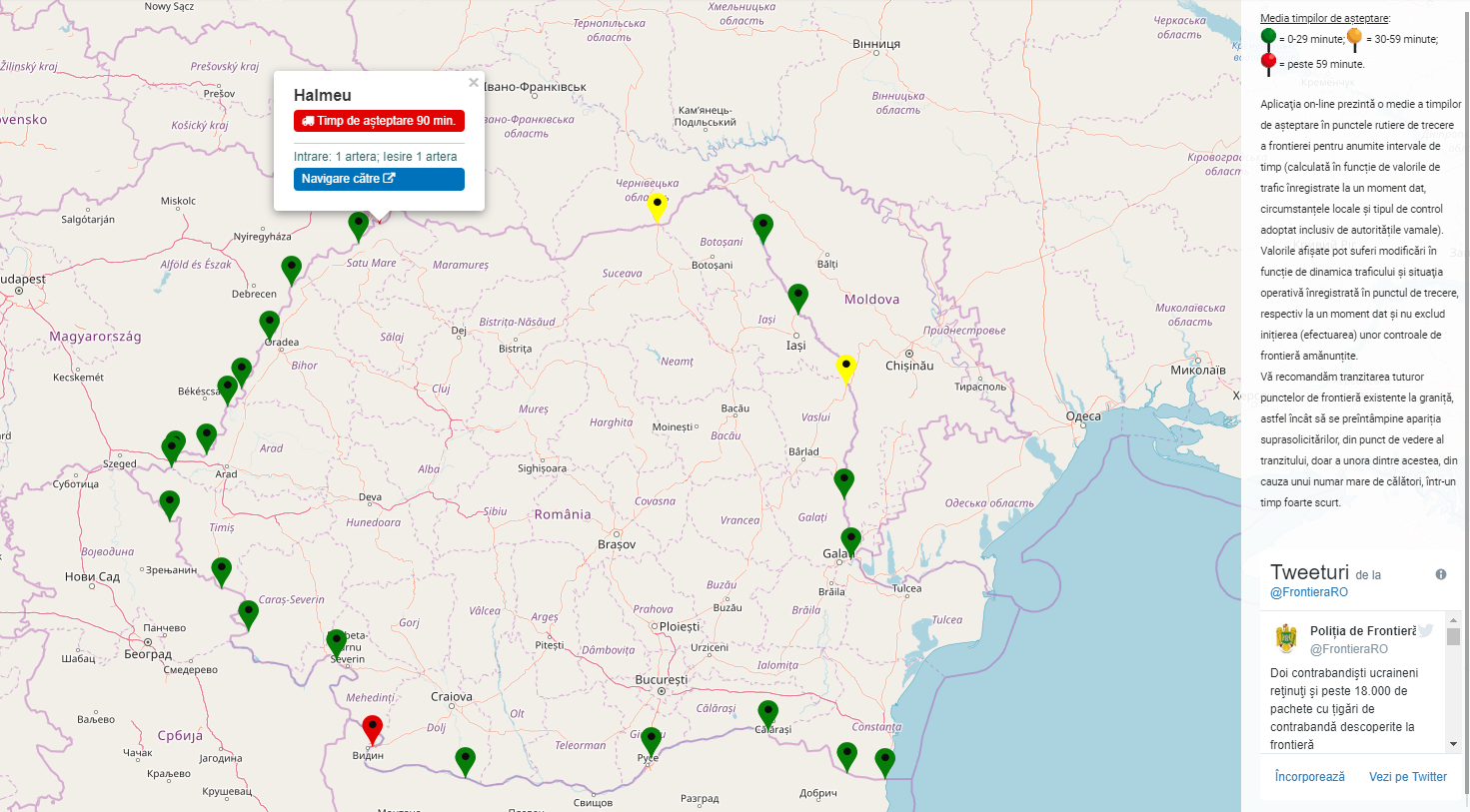
Task: Select the yellow pin north of Suceava
Action: pyautogui.click(x=657, y=206)
